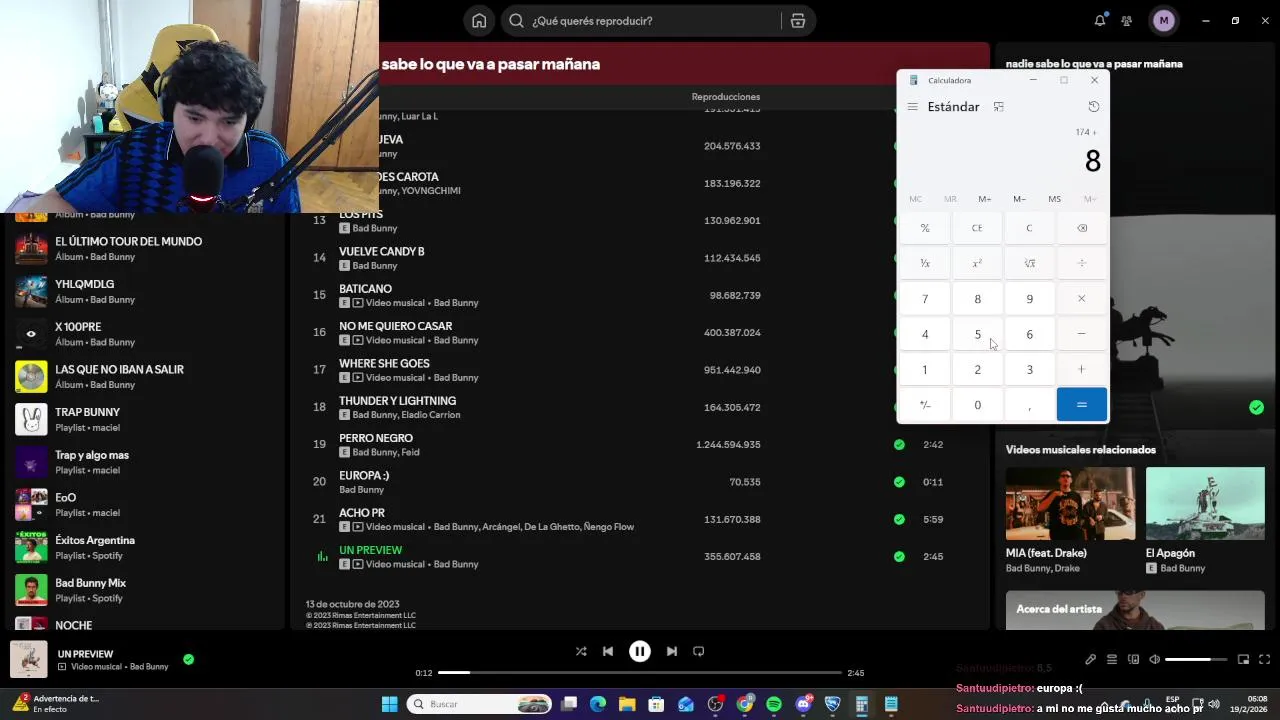Click CE key on Calculator
This screenshot has width=1280, height=720.
(x=977, y=228)
